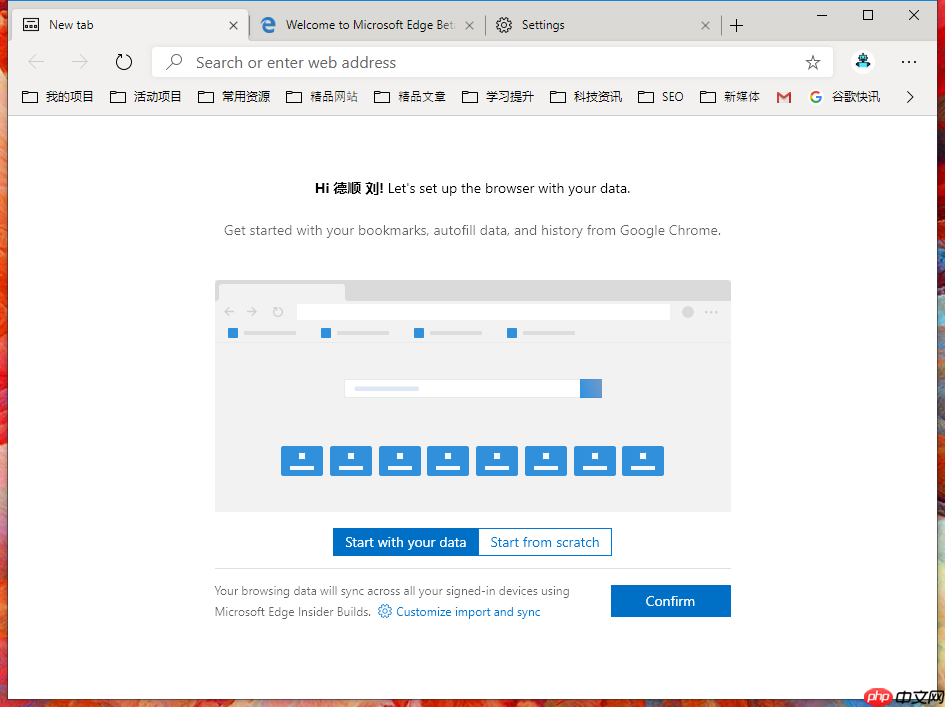Open the 科技资讯 bookmarks folder
Screen dimensions: 945x707
point(590,96)
